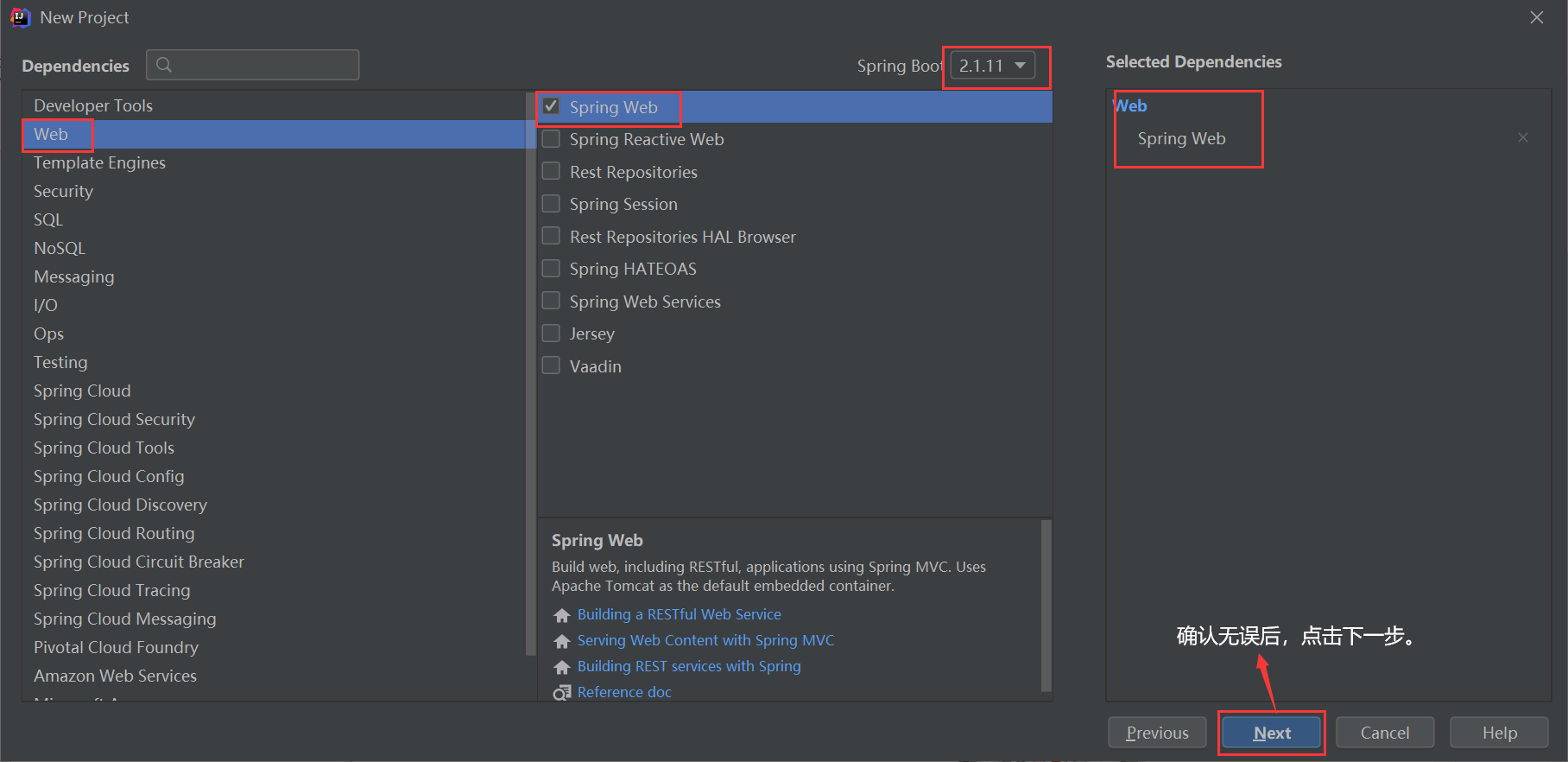Check the Spring Session dependency
This screenshot has width=1568, height=762.
tap(551, 204)
